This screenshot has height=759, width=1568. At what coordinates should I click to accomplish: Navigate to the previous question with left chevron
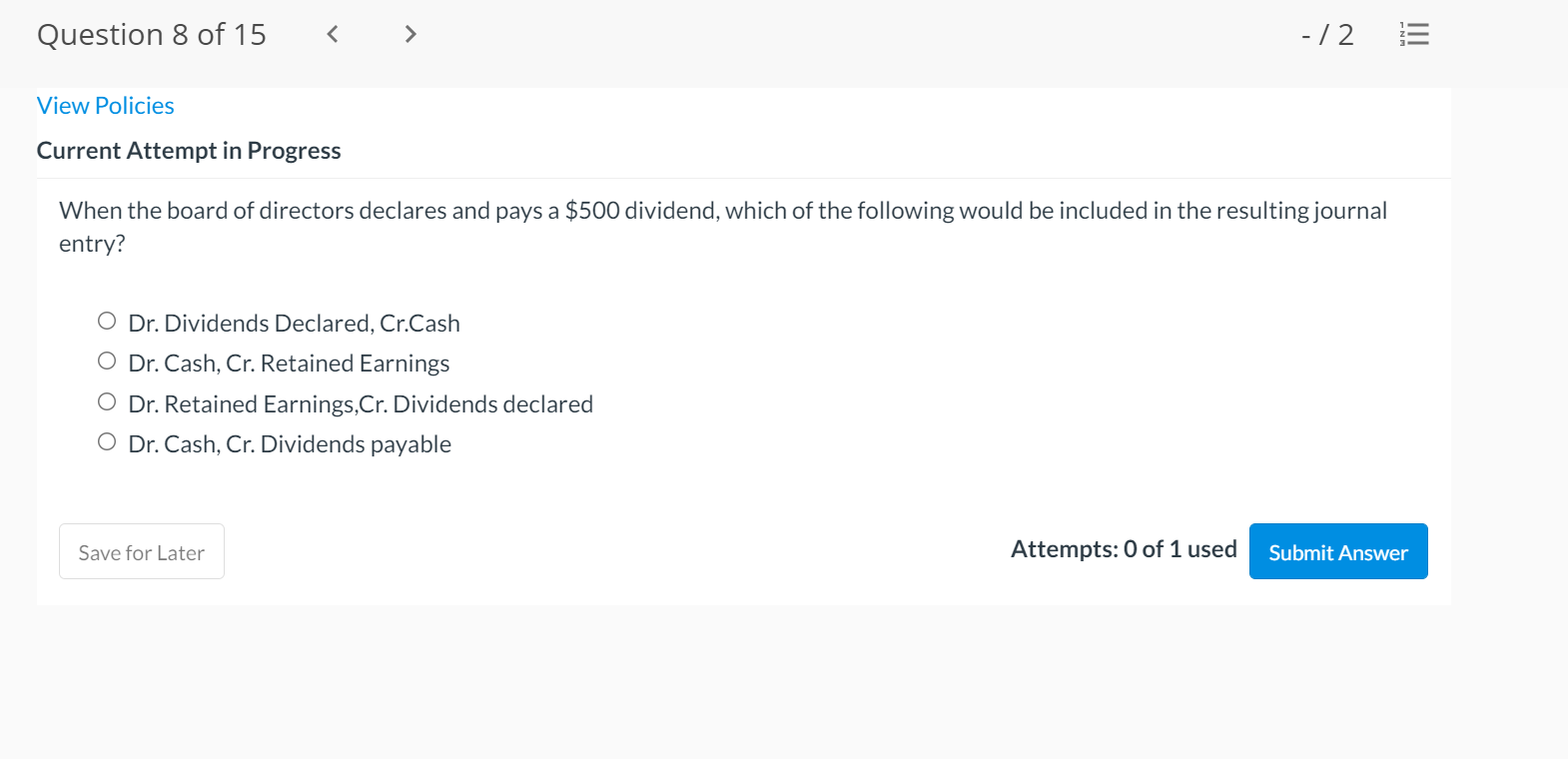tap(331, 34)
